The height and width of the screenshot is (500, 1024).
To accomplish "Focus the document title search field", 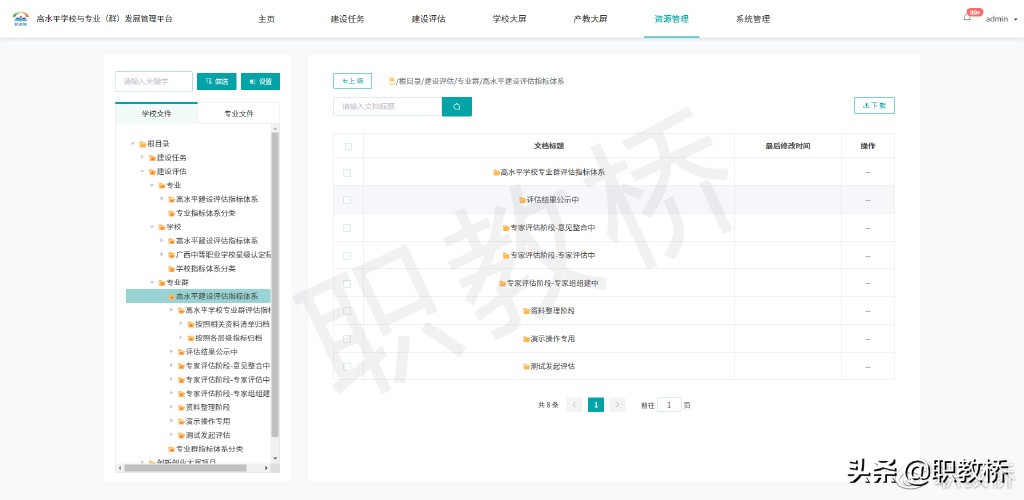I will 387,106.
